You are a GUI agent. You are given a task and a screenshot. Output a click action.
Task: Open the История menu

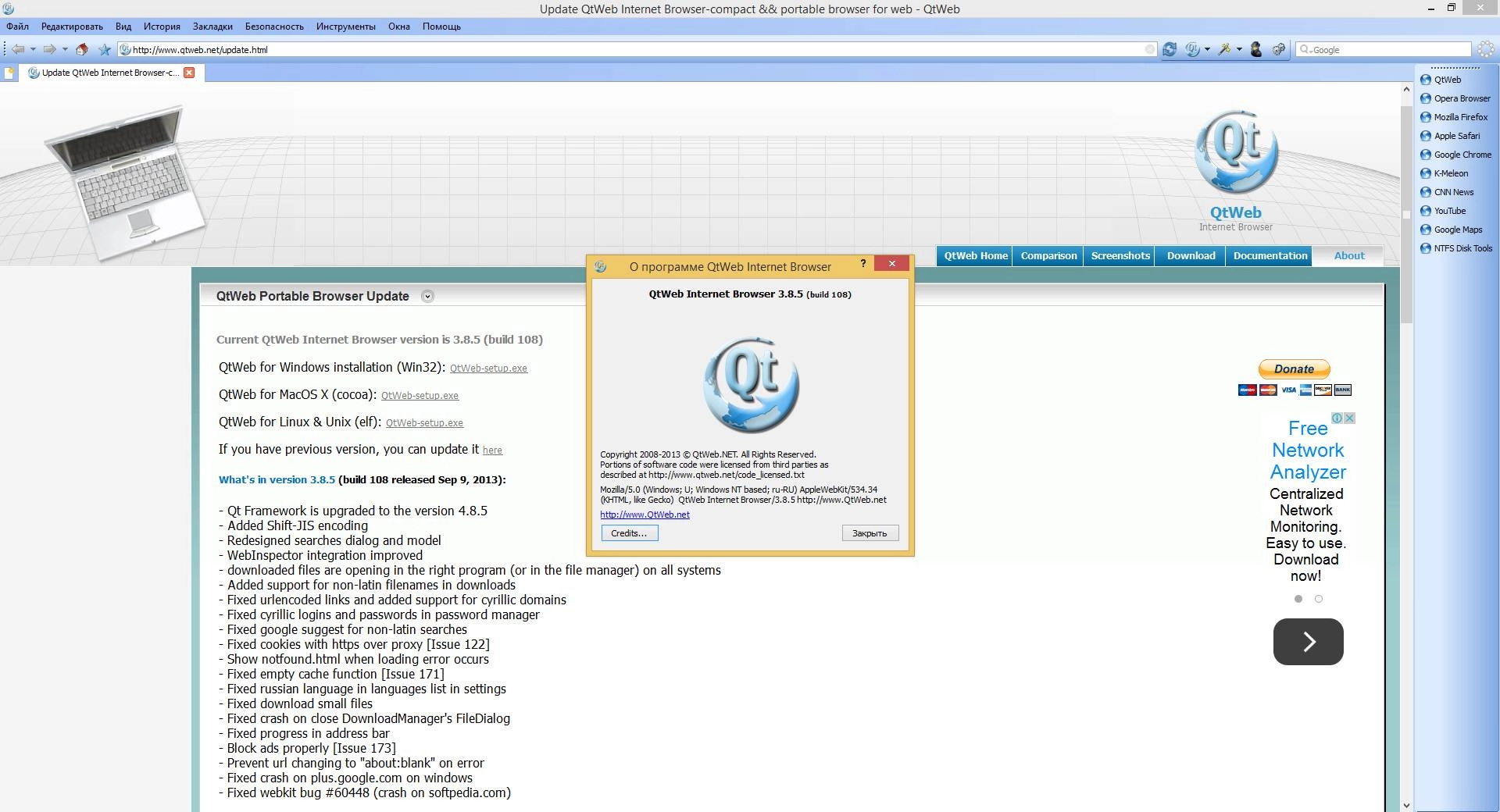pos(162,27)
